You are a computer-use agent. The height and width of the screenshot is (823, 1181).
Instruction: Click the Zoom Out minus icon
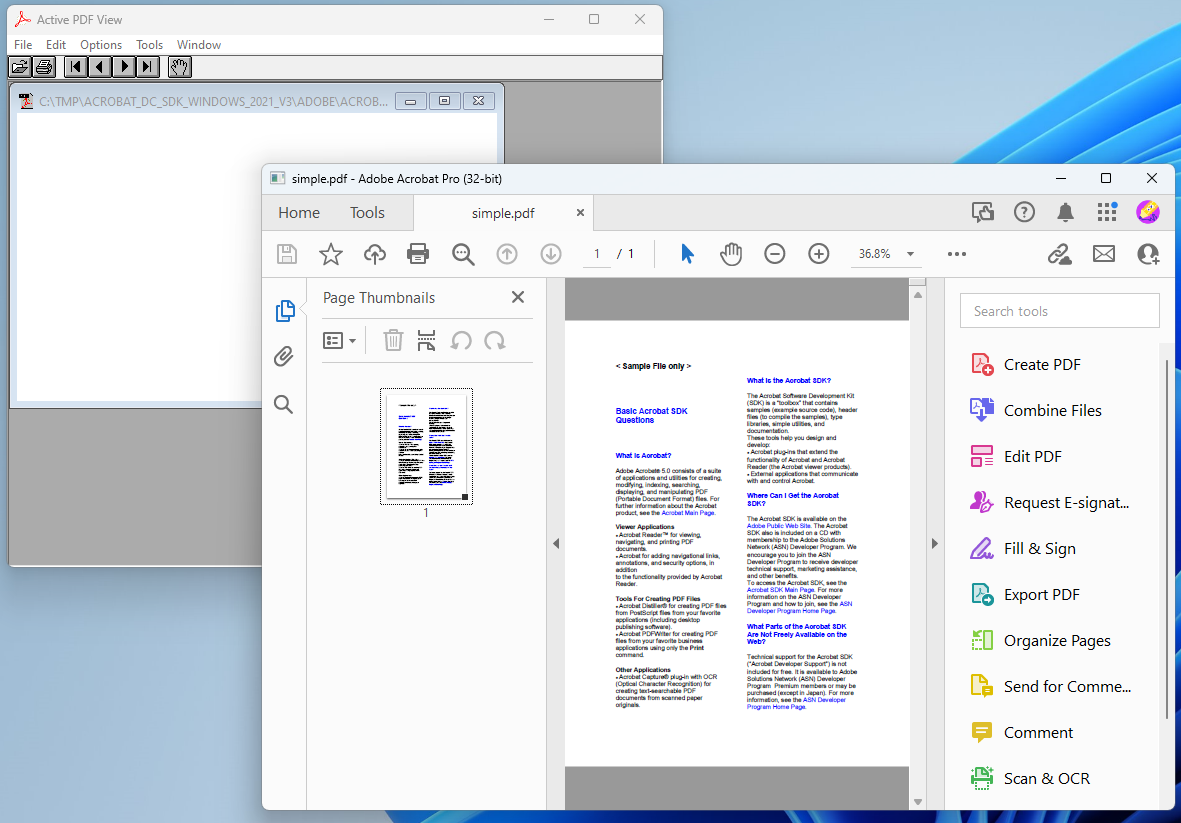(775, 253)
